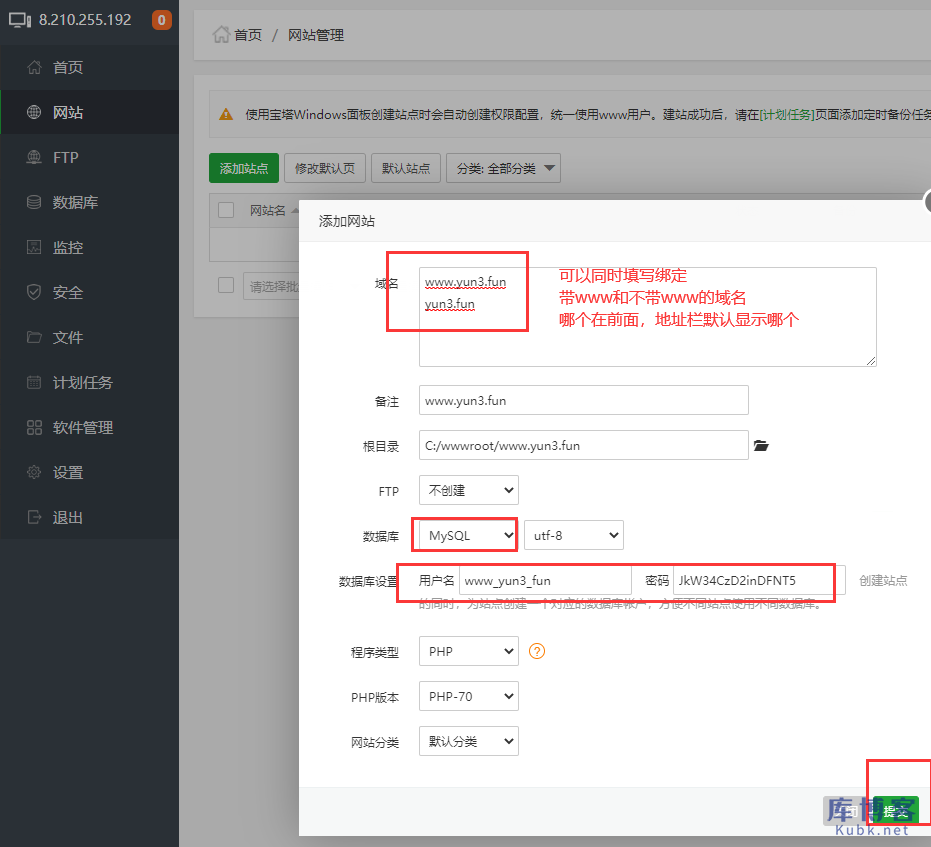This screenshot has width=931, height=847.
Task: Click the question mark beside 程序类型
Action: point(537,651)
